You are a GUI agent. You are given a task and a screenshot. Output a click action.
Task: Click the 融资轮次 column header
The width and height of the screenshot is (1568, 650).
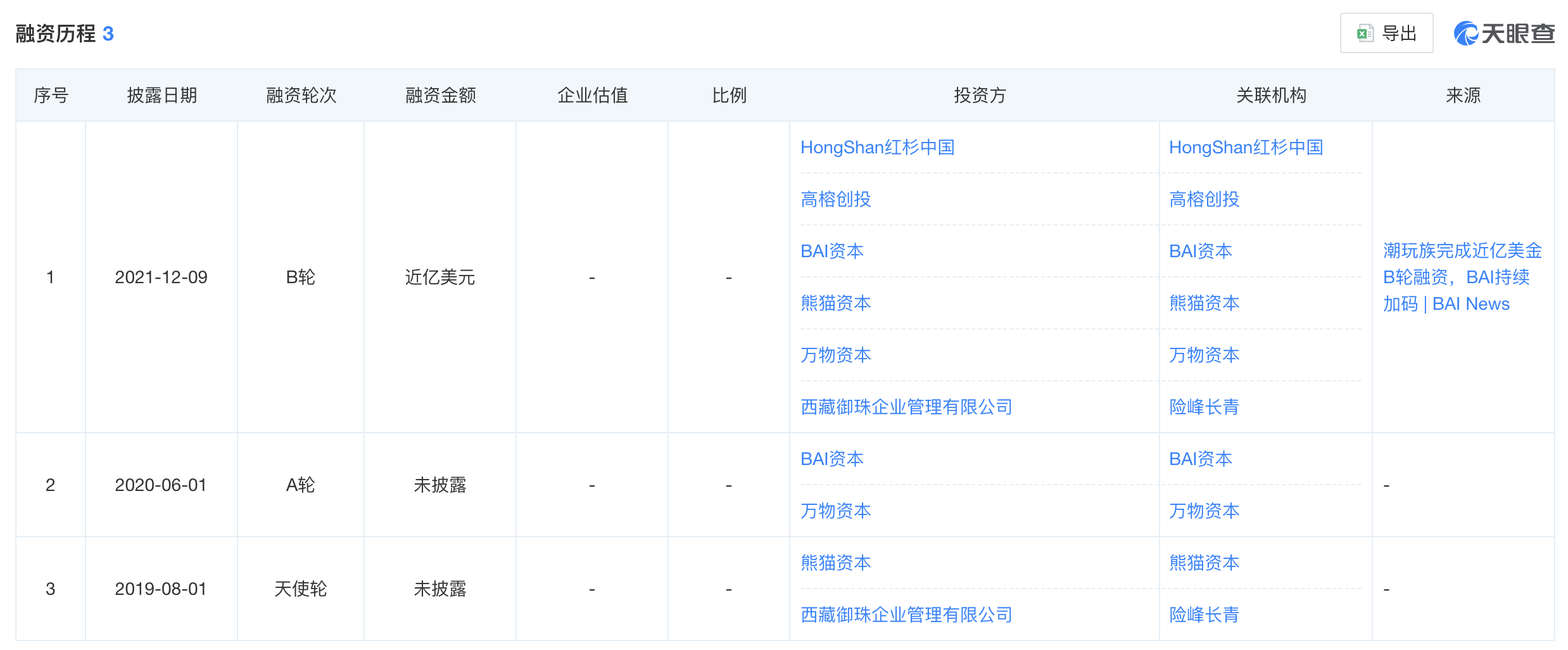(301, 96)
